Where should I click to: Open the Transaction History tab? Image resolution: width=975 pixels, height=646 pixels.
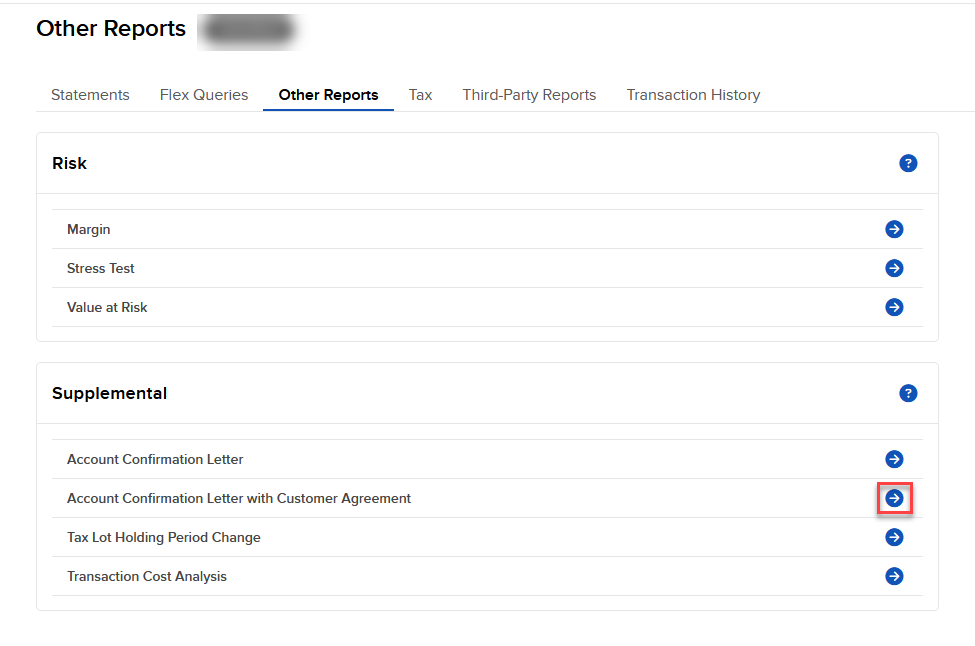tap(693, 94)
